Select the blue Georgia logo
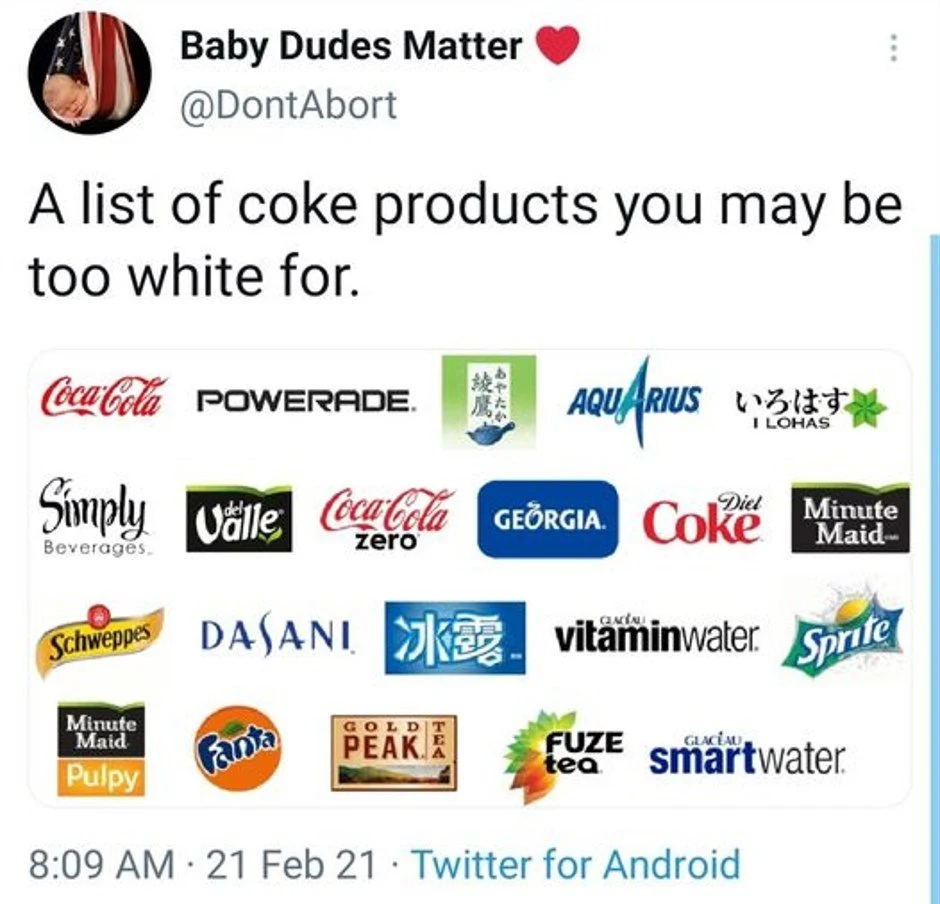This screenshot has width=940, height=904. 547,519
